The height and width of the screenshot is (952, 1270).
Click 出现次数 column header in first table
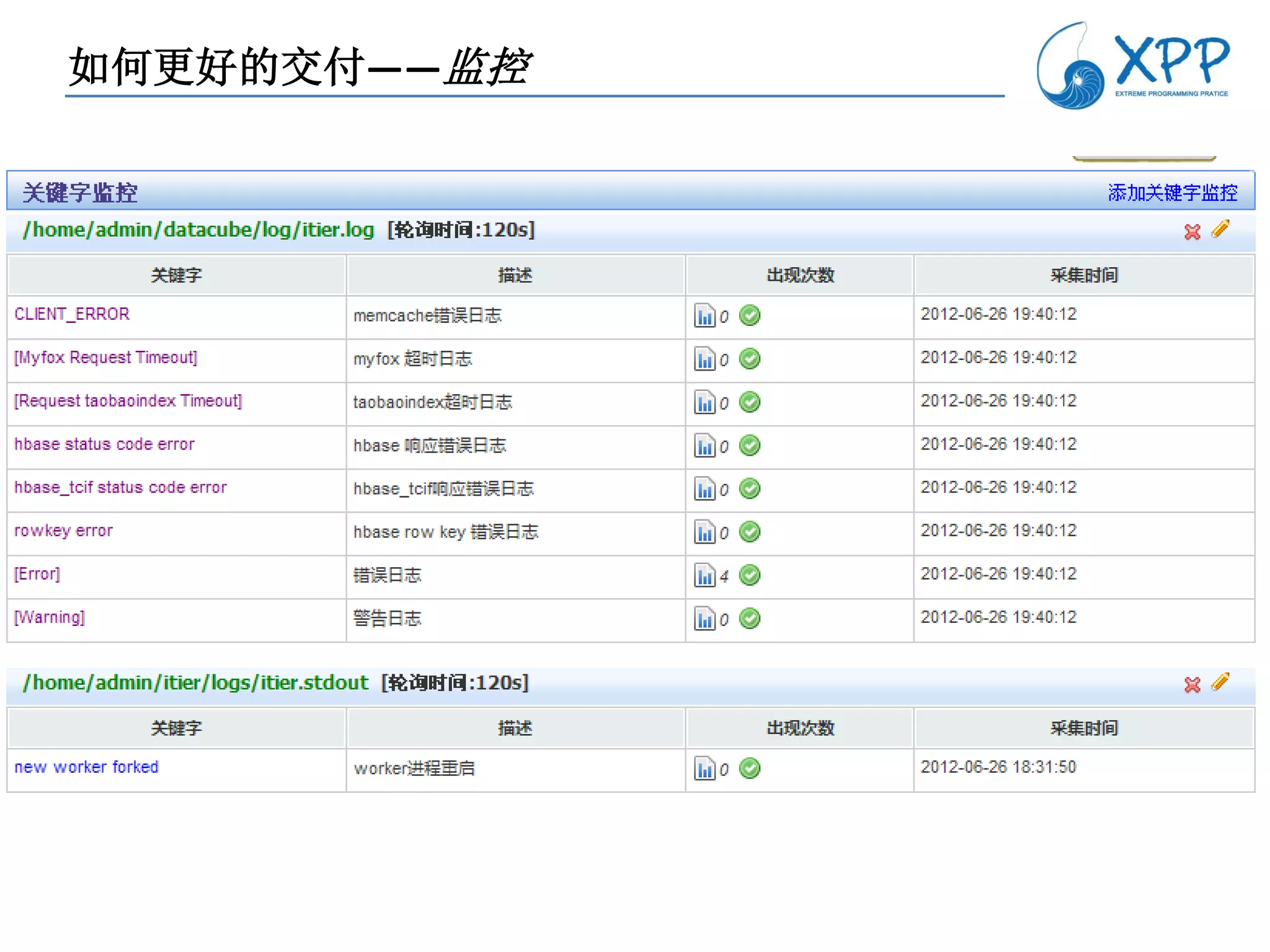point(799,275)
